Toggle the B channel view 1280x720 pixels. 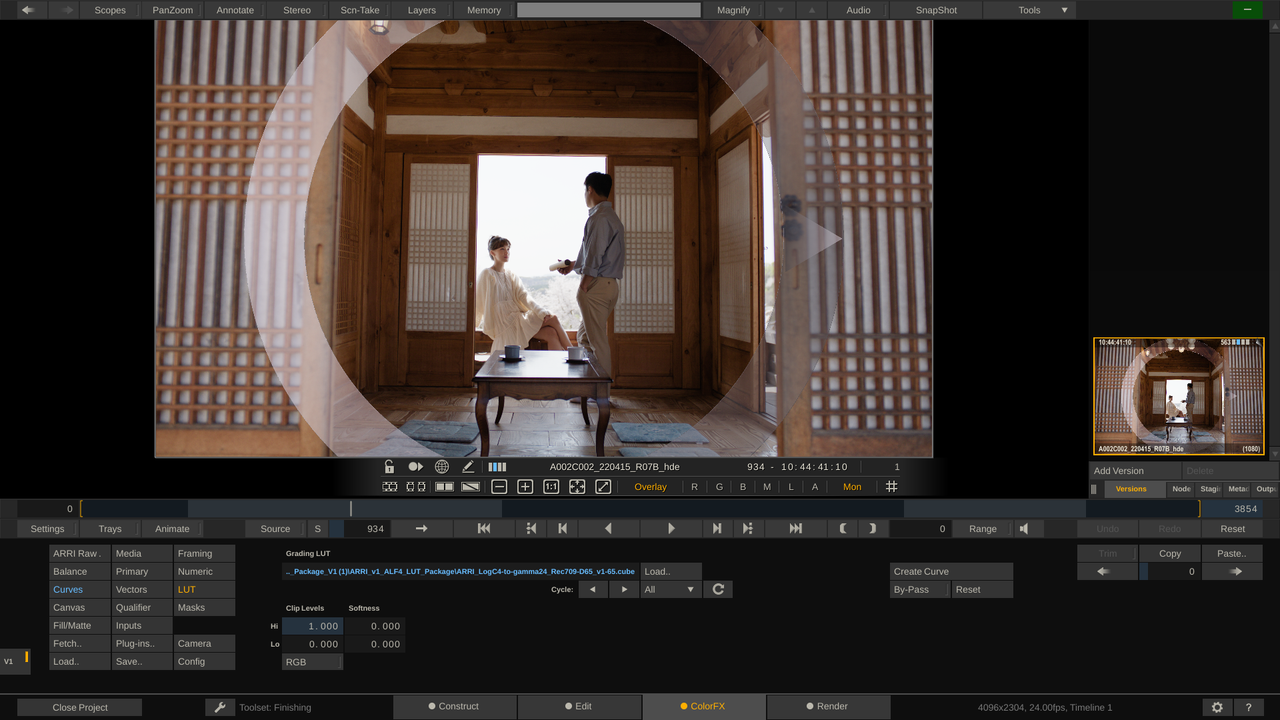(743, 487)
